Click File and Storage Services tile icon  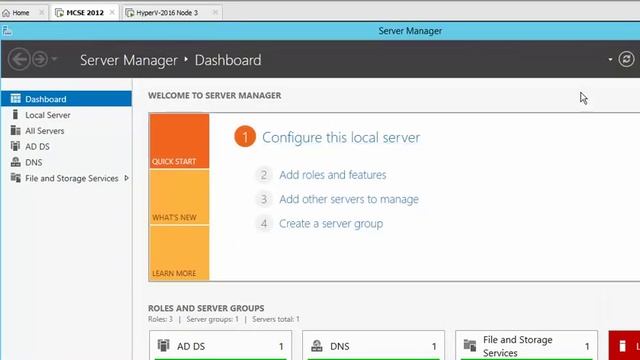470,345
